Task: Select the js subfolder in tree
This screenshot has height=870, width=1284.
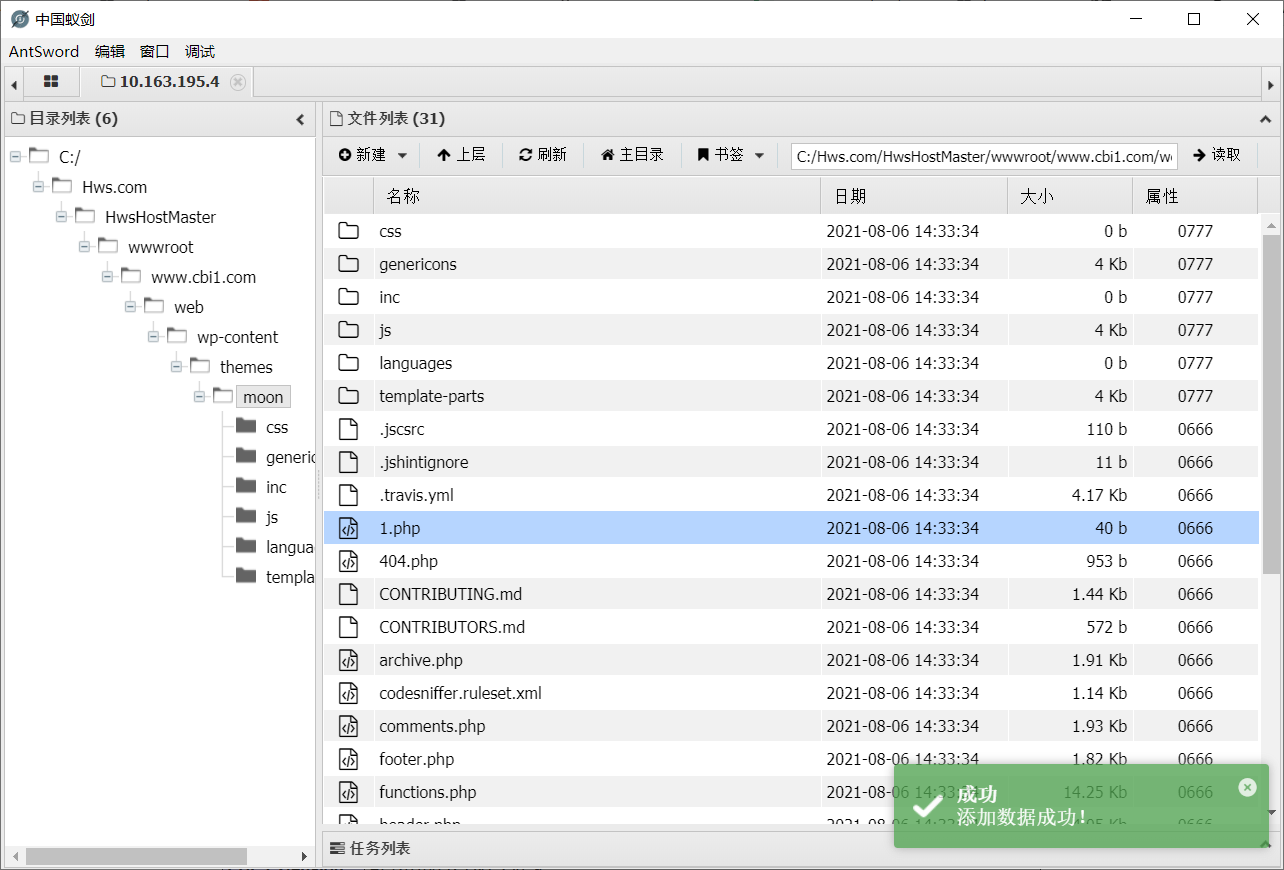Action: click(x=272, y=517)
